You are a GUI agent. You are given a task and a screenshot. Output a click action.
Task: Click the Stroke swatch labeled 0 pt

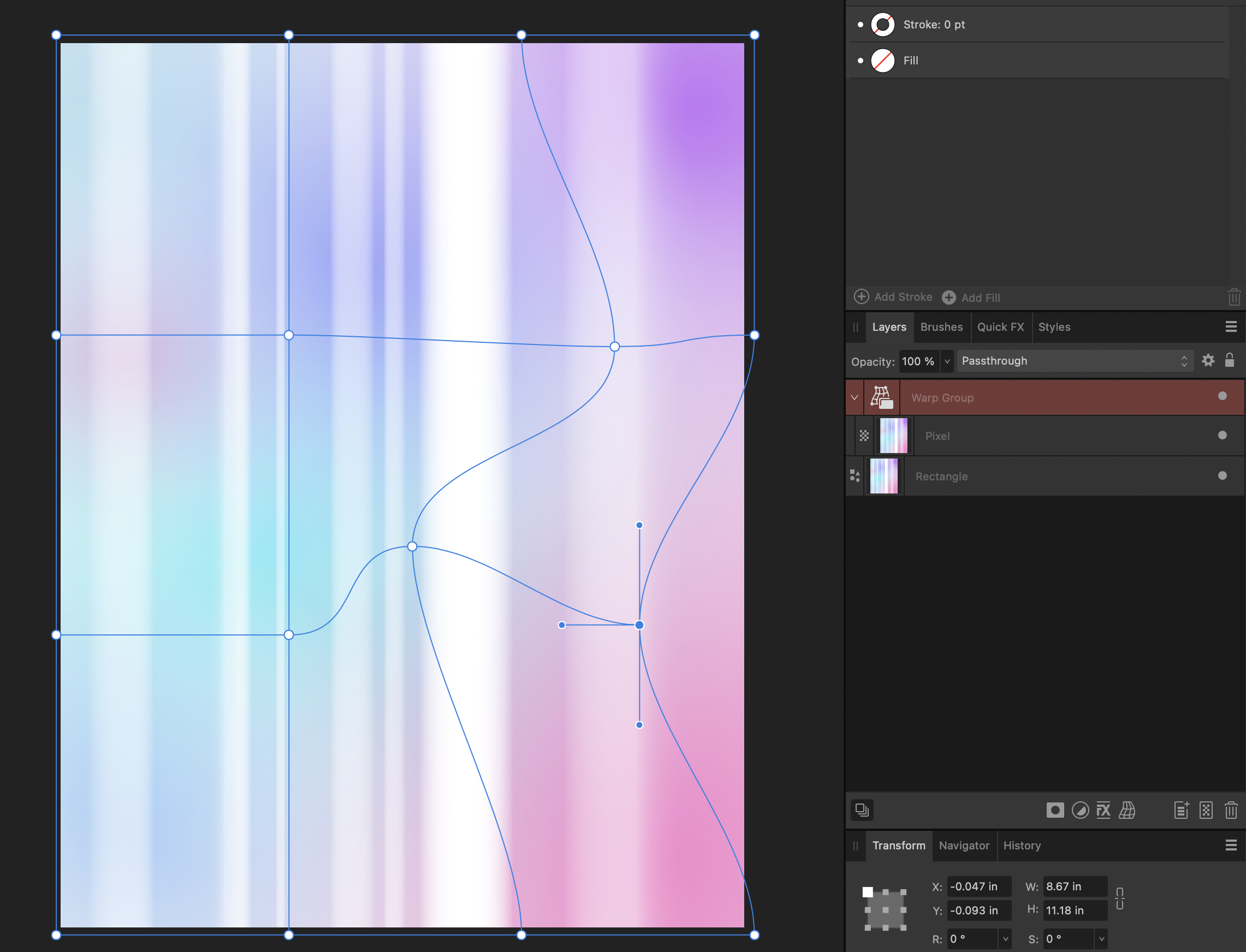coord(883,25)
